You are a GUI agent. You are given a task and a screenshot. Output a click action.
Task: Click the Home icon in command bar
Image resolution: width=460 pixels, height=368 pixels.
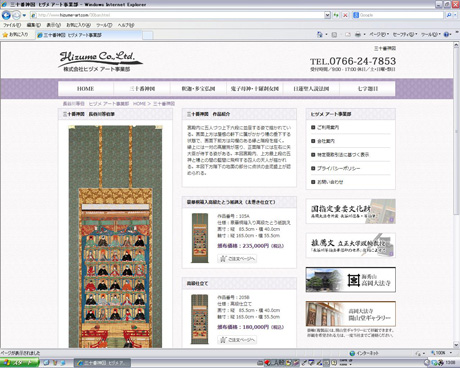(x=320, y=34)
